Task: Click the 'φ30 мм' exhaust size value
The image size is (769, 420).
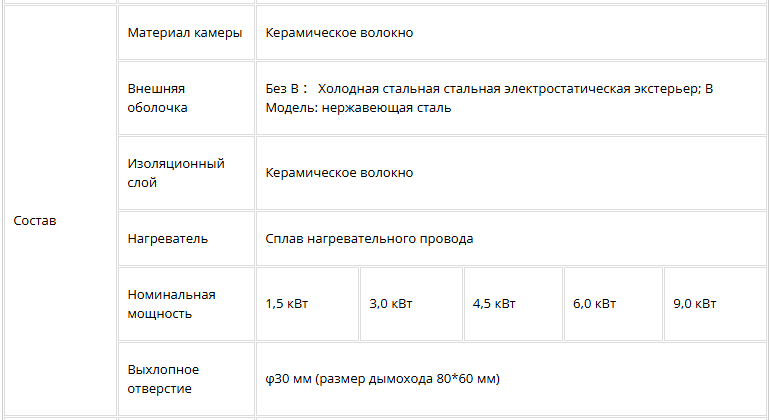Action: click(x=288, y=379)
